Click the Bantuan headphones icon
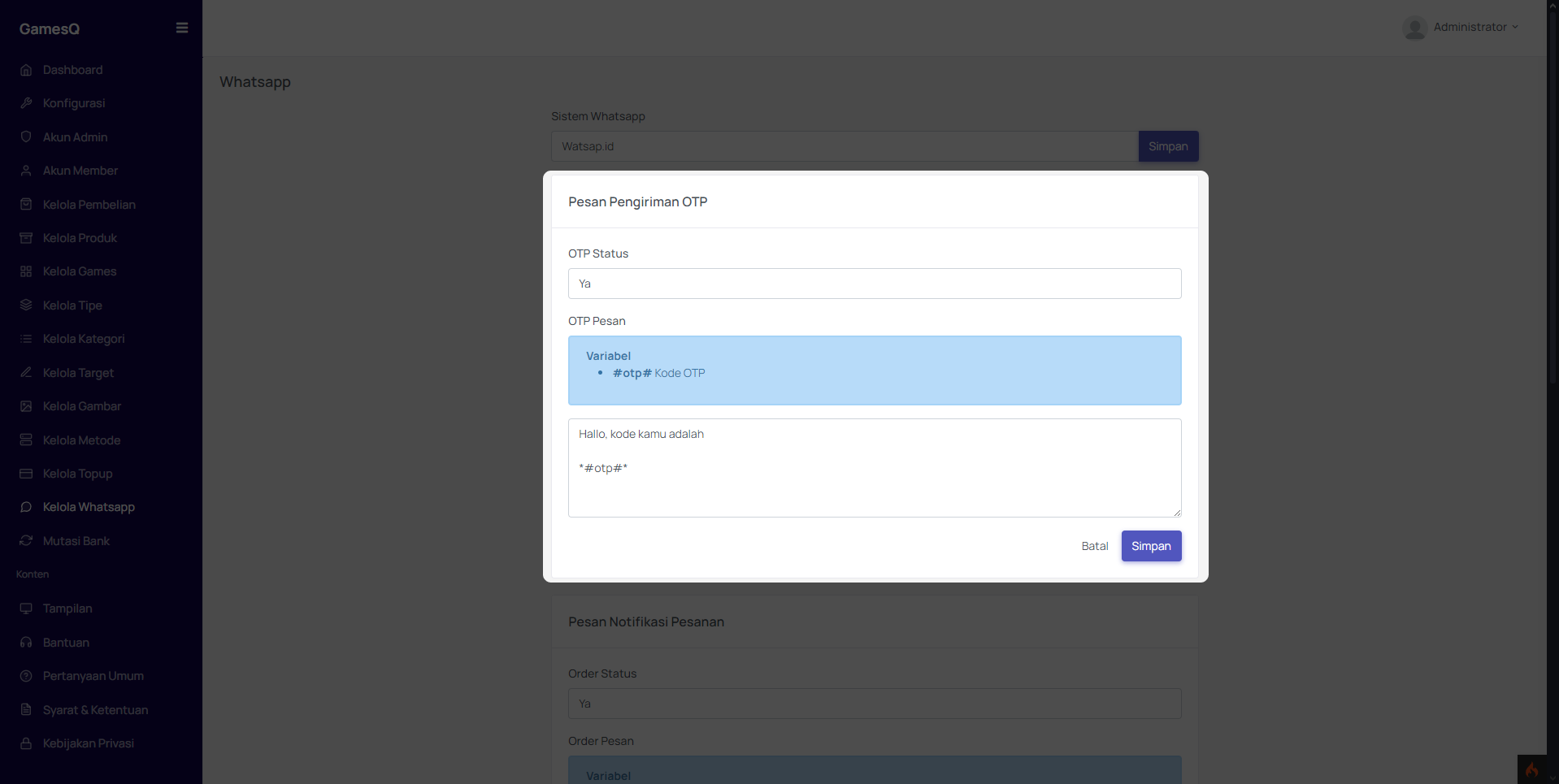This screenshot has width=1559, height=784. click(x=26, y=643)
